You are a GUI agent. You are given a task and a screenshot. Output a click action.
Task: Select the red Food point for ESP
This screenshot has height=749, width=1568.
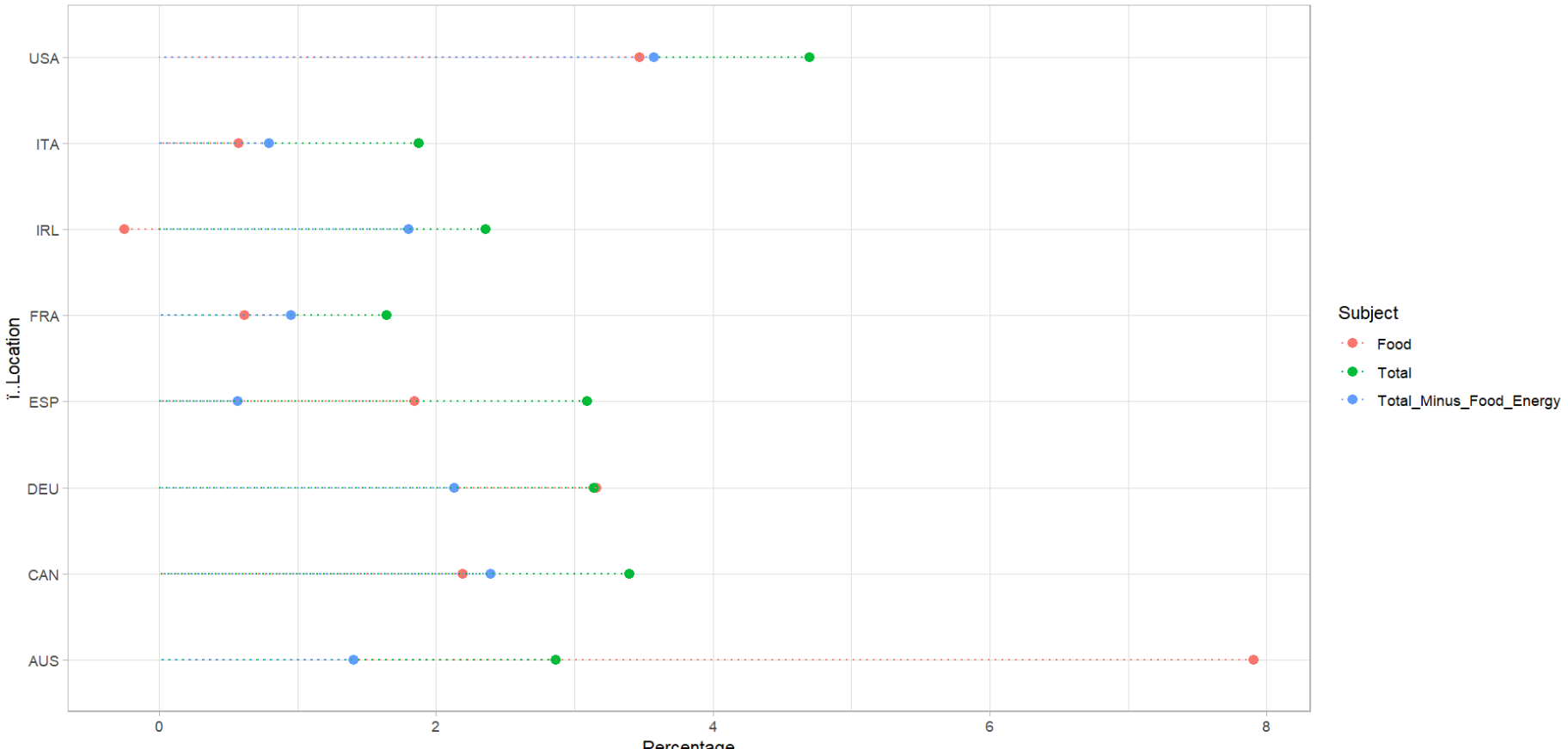coord(414,402)
